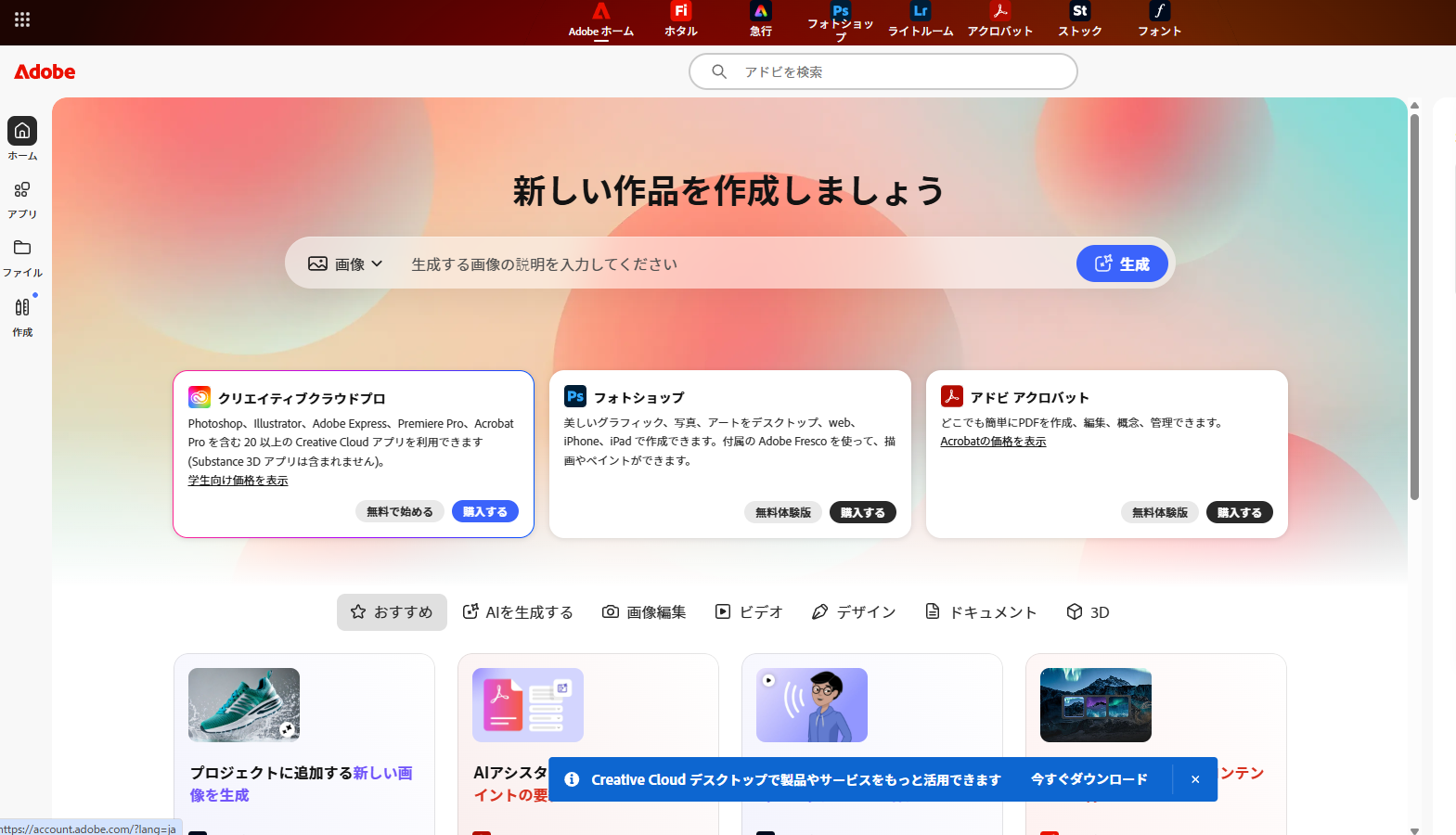Open Adobe Stock shortcut icon
The height and width of the screenshot is (835, 1456).
pyautogui.click(x=1079, y=13)
